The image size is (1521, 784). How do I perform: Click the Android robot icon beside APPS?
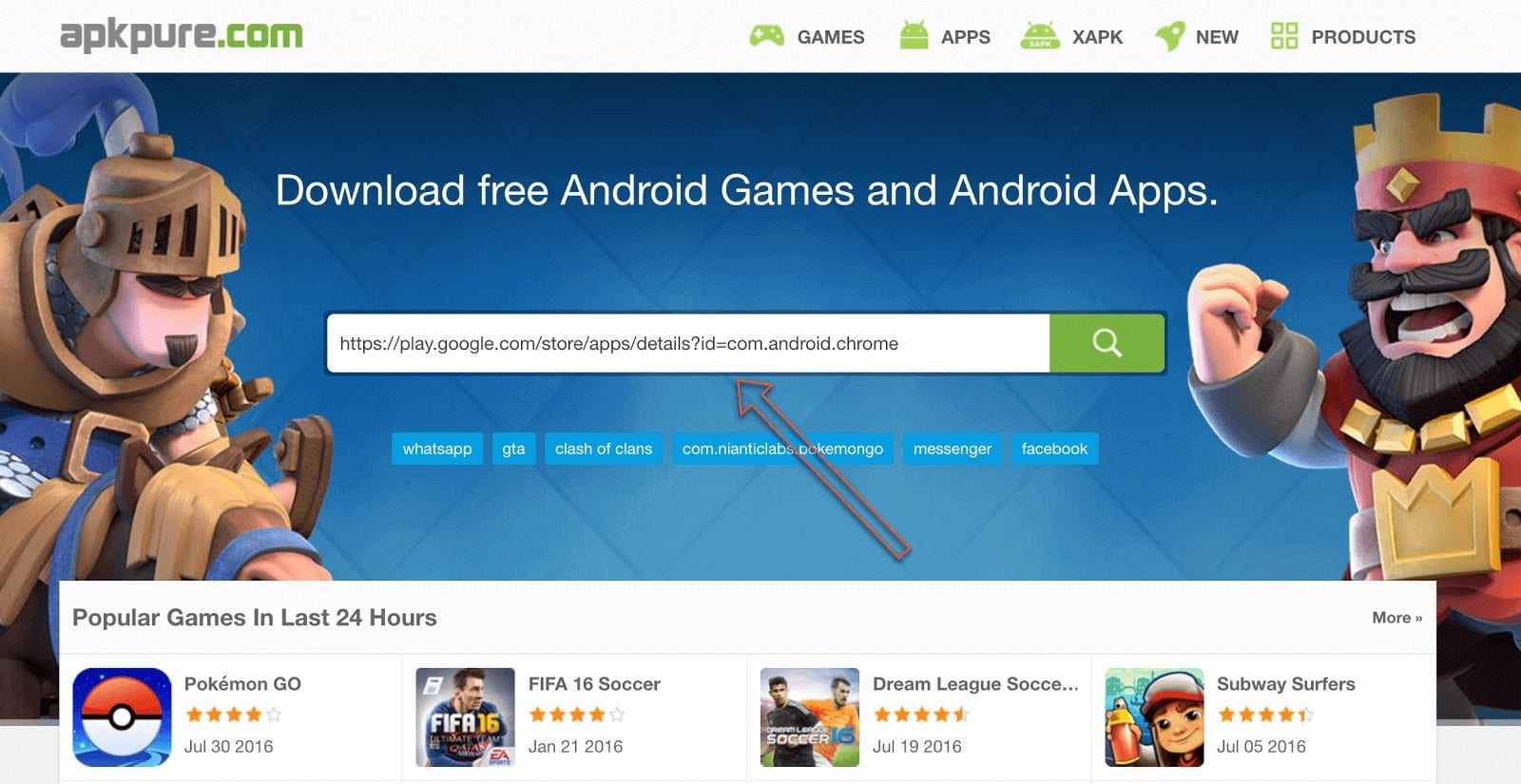[914, 35]
